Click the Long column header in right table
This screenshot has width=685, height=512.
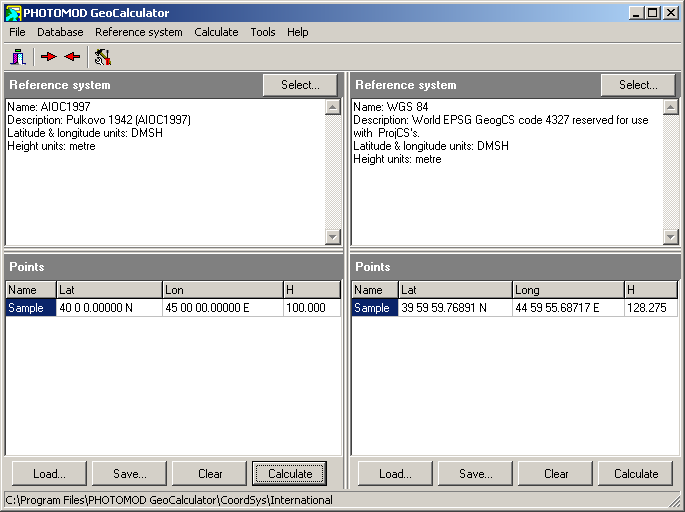pos(568,290)
